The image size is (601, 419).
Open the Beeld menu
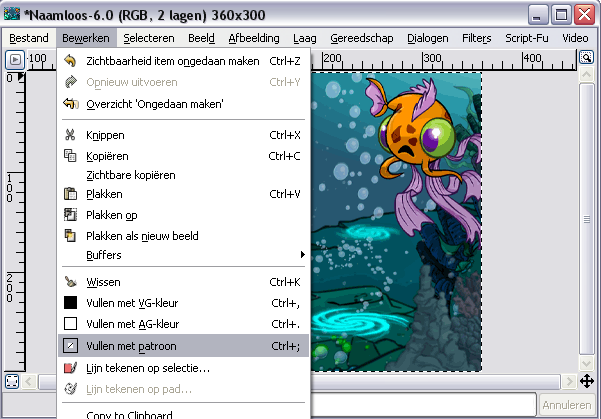point(201,38)
